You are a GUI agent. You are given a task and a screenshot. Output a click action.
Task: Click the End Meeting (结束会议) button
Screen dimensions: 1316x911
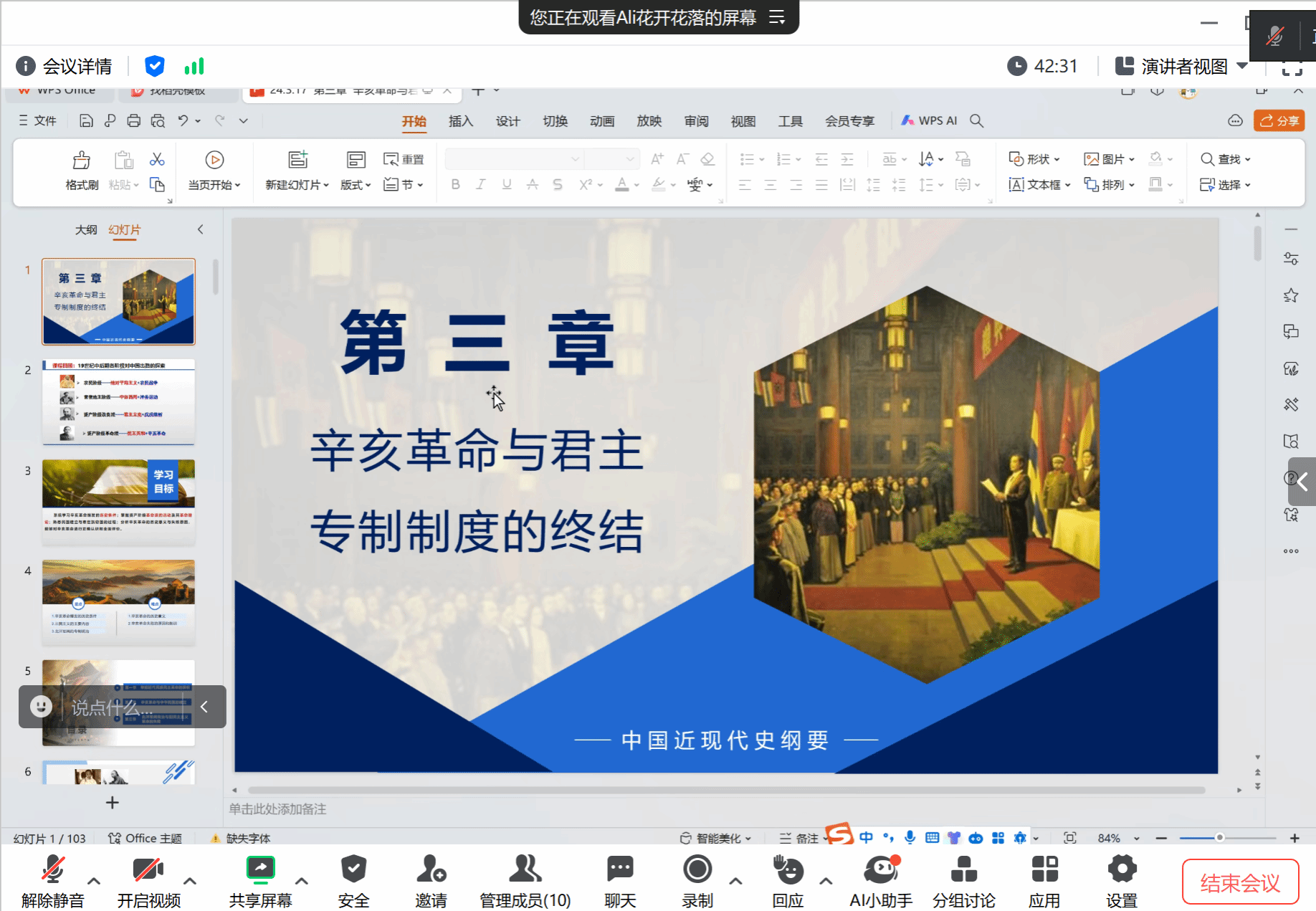click(x=1239, y=882)
